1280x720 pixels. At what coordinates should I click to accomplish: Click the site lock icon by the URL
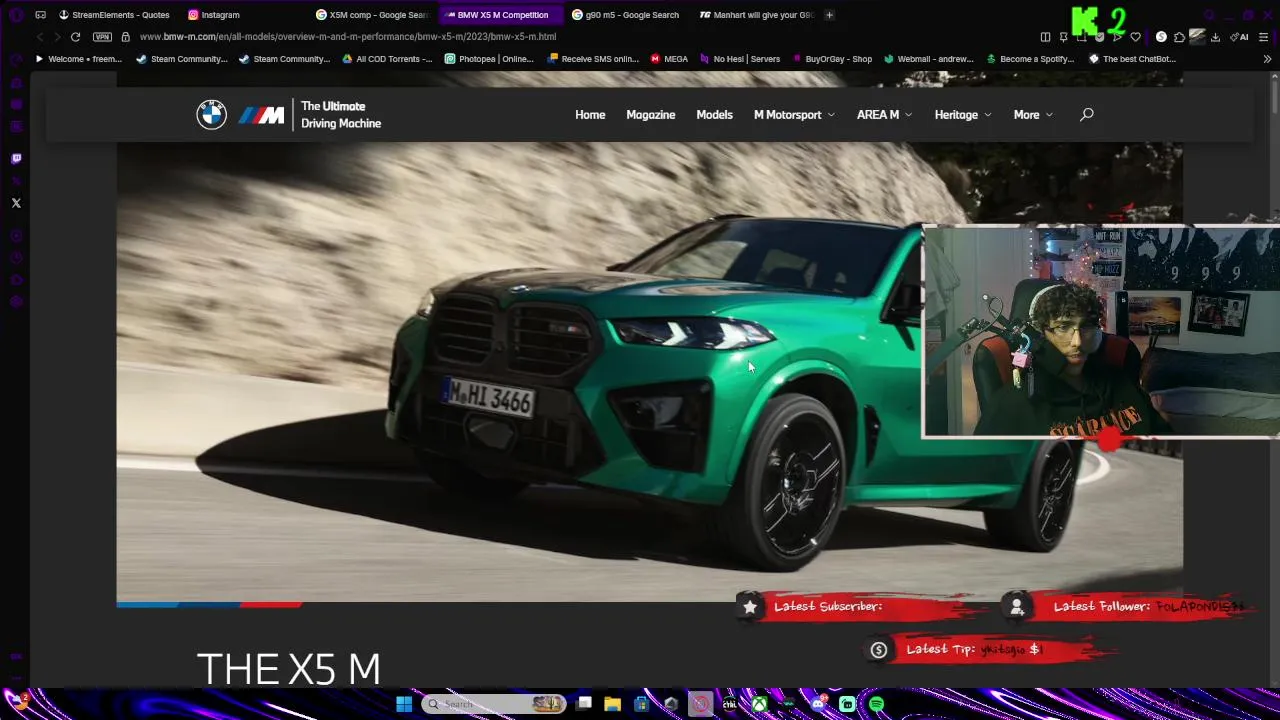[x=125, y=37]
